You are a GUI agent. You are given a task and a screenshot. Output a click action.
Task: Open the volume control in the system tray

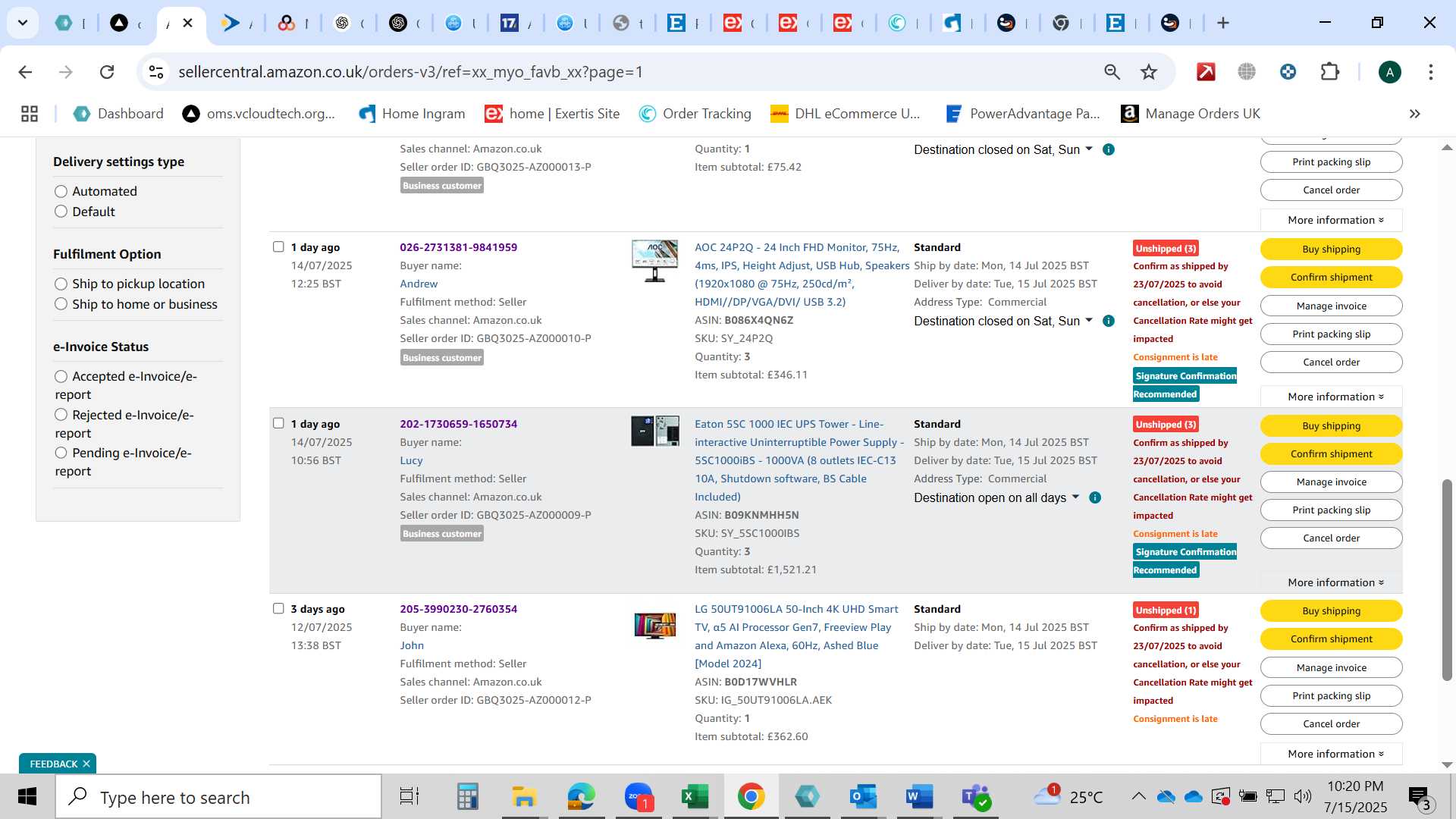pos(1303,796)
